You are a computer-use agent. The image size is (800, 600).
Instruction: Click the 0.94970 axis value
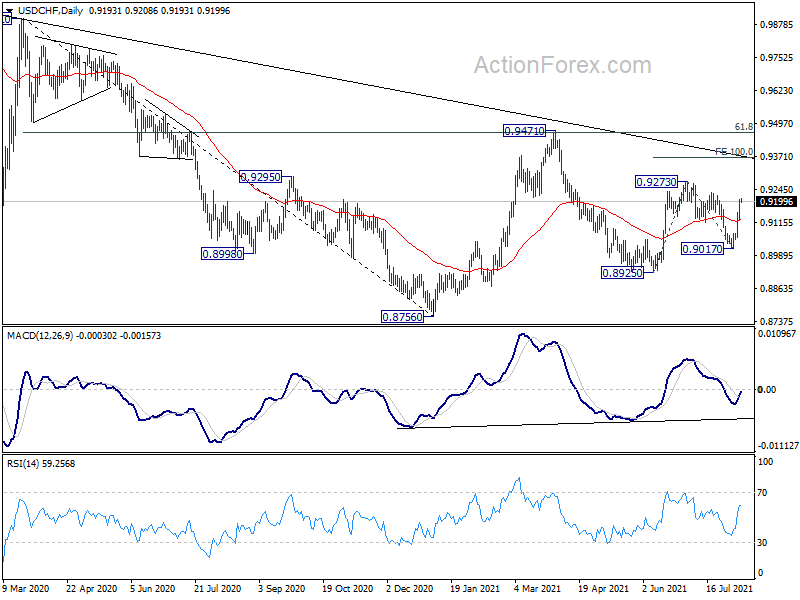pyautogui.click(x=777, y=123)
